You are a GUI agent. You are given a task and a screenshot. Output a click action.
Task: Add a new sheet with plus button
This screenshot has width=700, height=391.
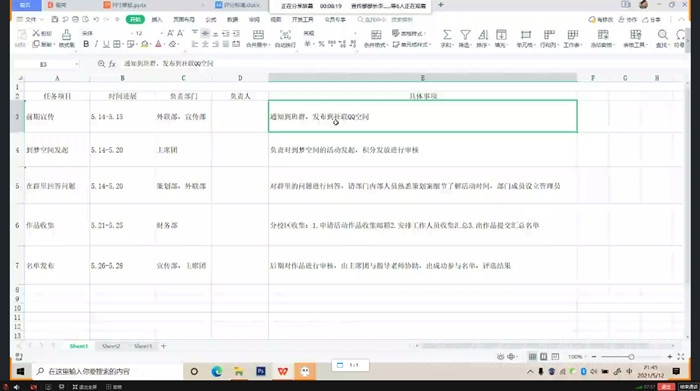click(x=163, y=346)
